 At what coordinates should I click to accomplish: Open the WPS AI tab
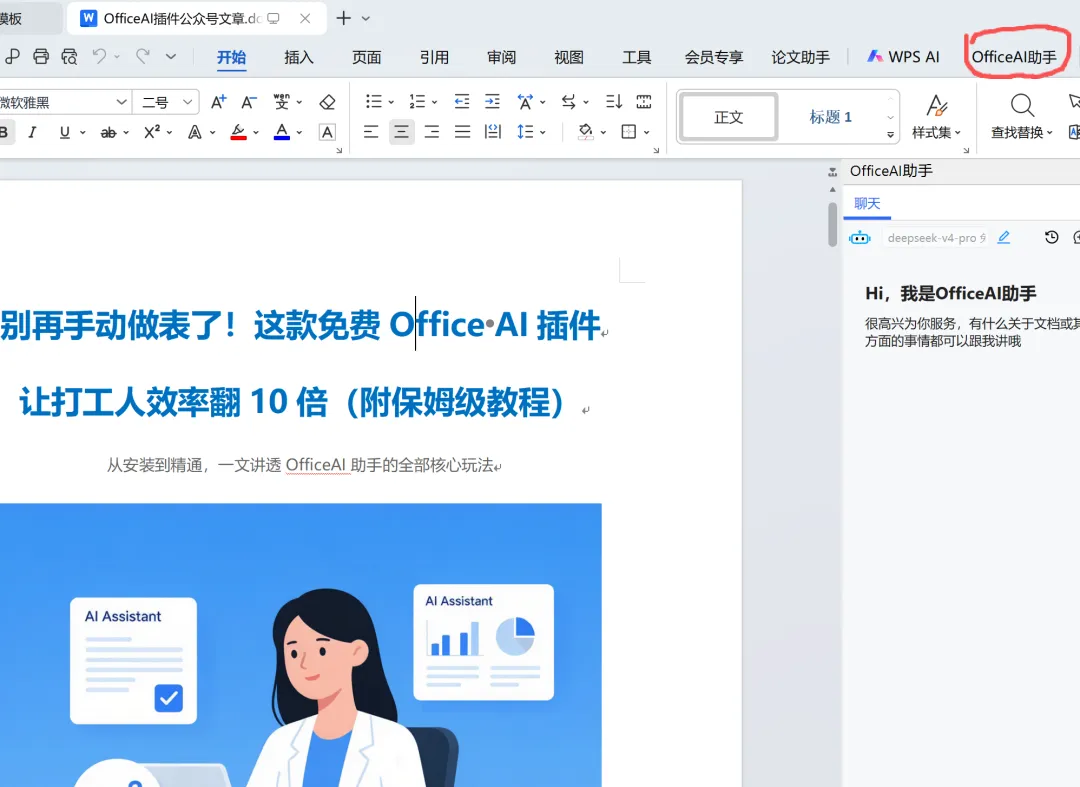(x=904, y=57)
